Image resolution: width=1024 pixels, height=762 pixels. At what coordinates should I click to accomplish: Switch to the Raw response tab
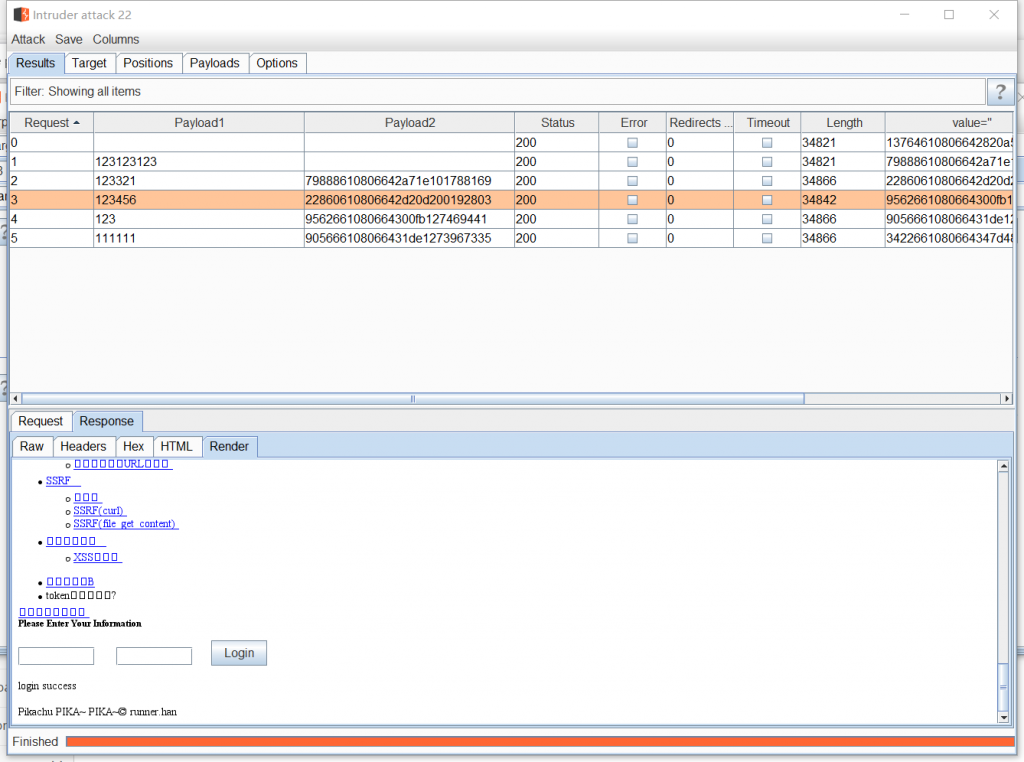[x=32, y=446]
